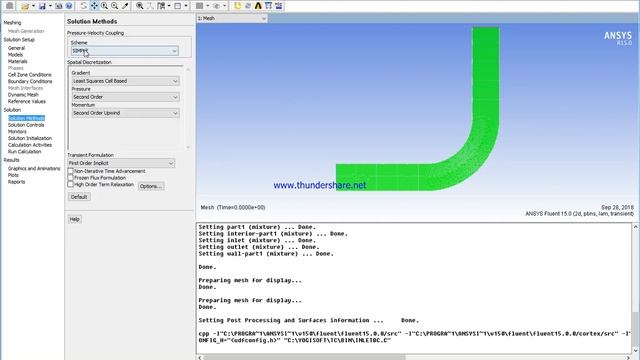Open Cell Zone Conditions page

[x=29, y=75]
